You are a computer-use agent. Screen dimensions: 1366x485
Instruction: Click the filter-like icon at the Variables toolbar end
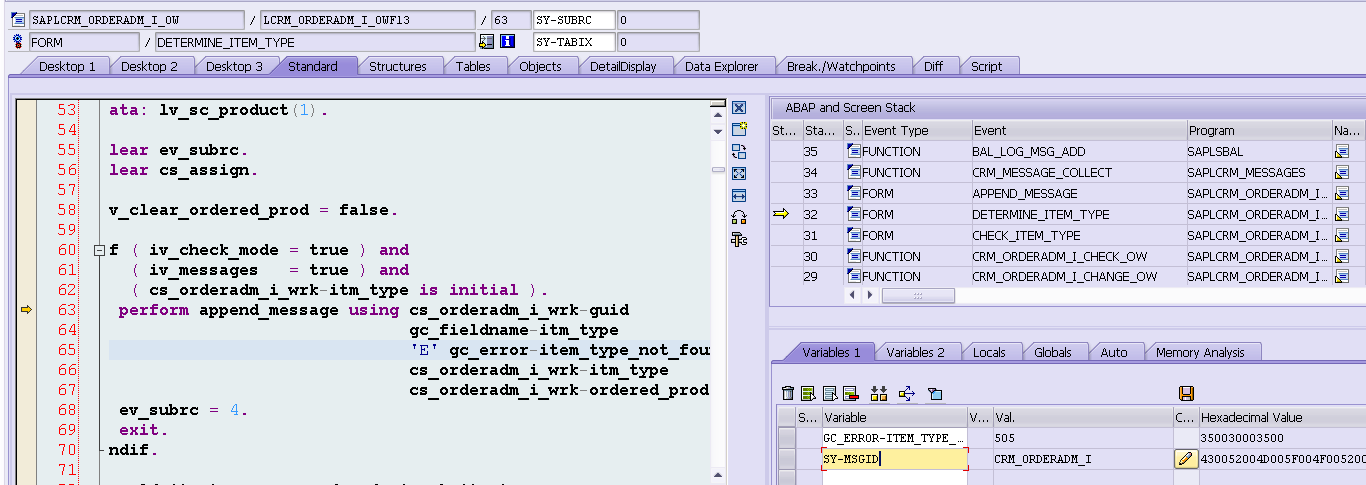(x=935, y=393)
